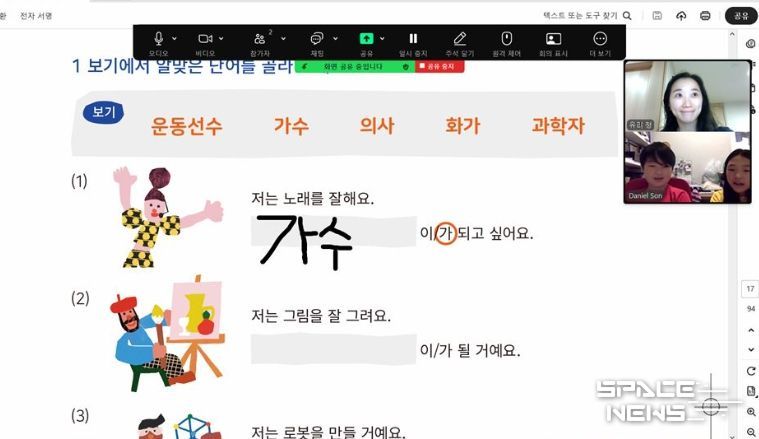
Task: Close annotation with the pencil icon
Action: [x=460, y=38]
